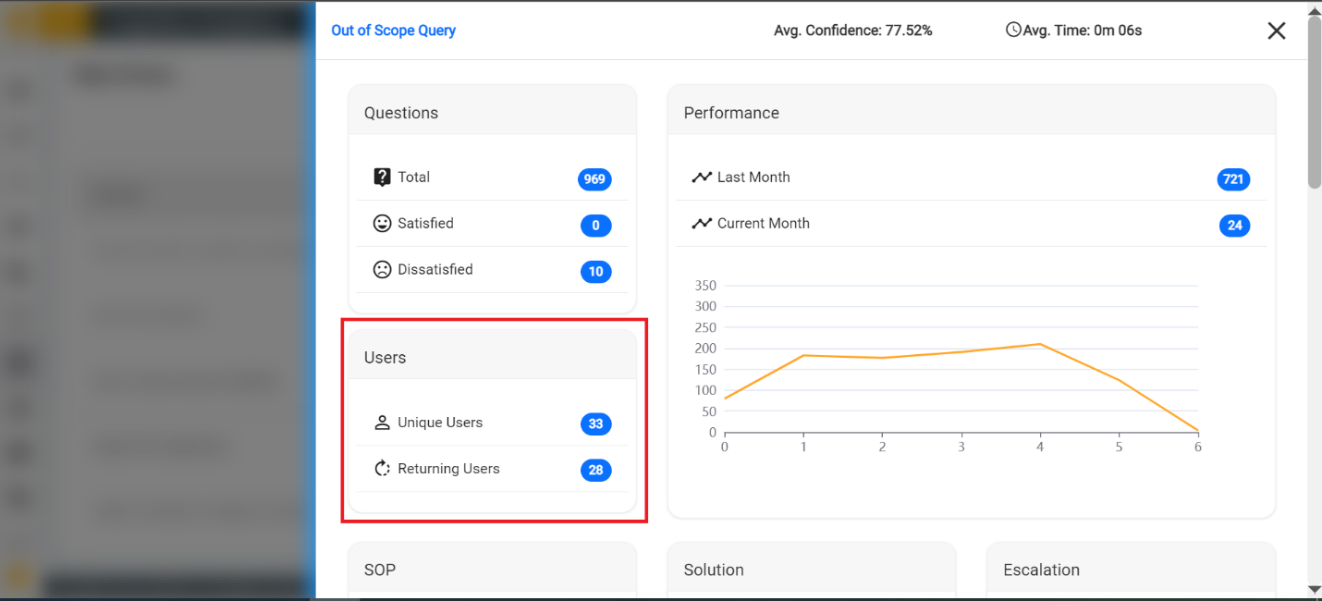Click the 24 Current Month badge
The width and height of the screenshot is (1322, 601).
1234,225
